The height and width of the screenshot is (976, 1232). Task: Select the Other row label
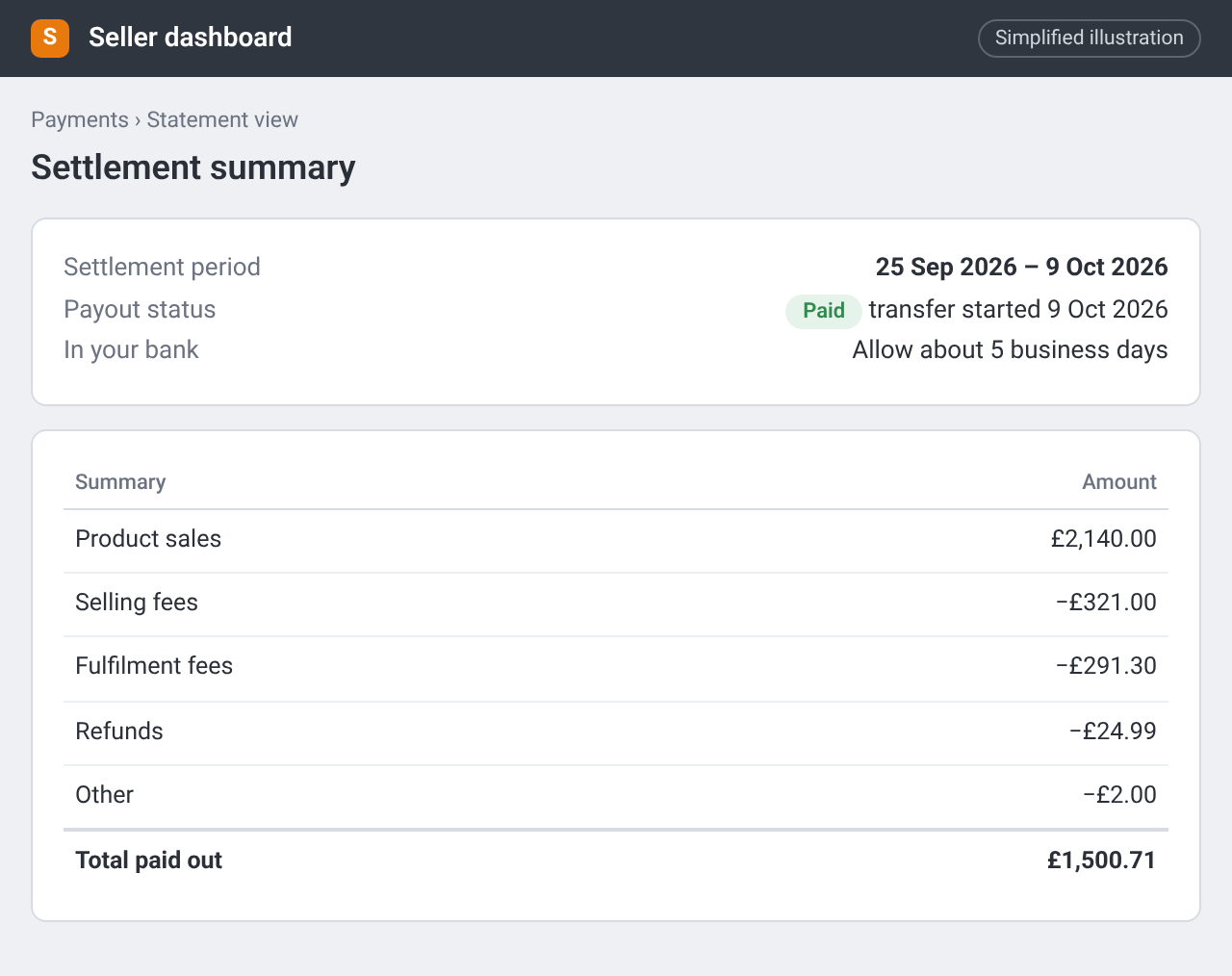104,794
